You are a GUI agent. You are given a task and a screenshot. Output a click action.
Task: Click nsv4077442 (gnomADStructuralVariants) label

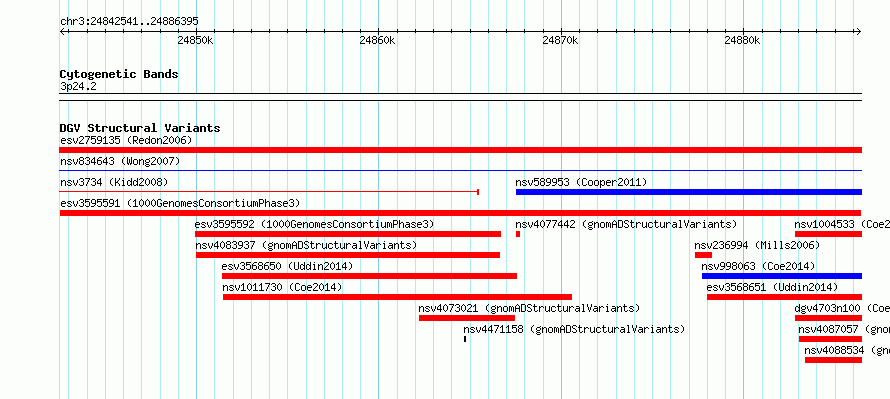626,224
